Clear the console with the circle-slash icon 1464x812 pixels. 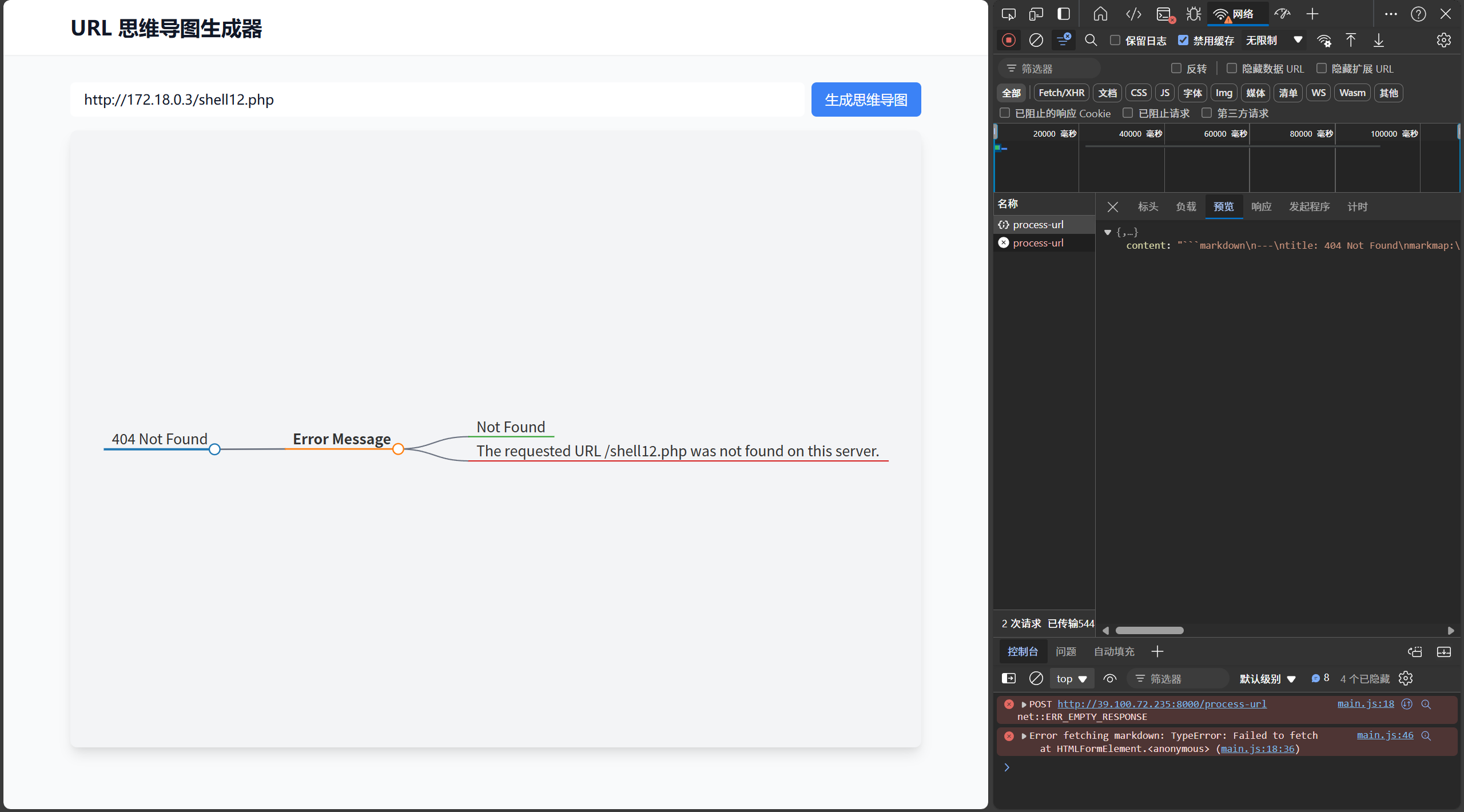1036,678
